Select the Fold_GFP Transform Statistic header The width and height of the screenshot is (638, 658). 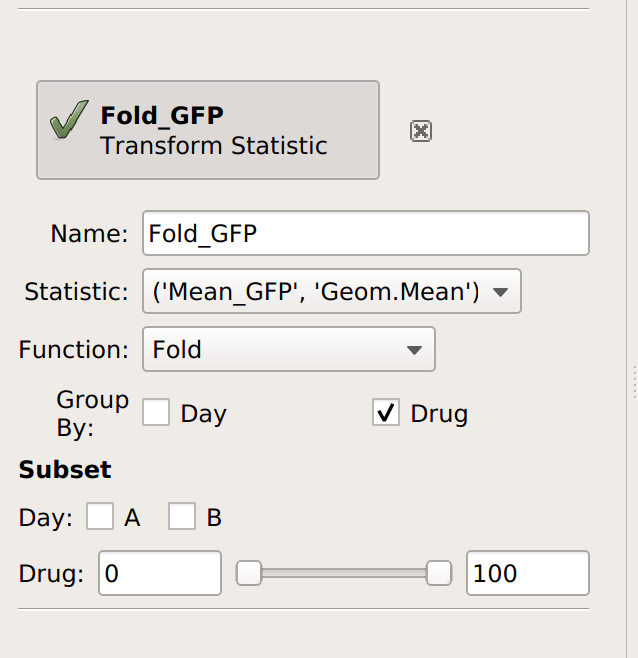pos(208,130)
